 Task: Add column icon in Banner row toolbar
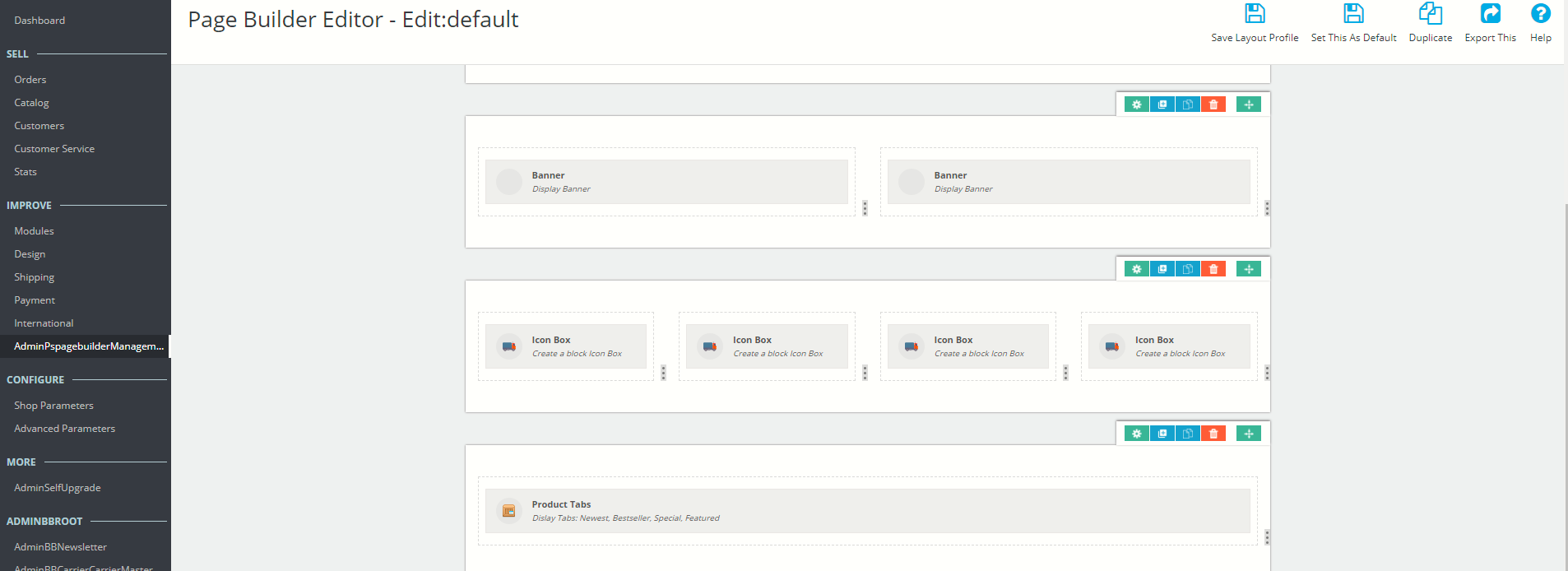1162,104
